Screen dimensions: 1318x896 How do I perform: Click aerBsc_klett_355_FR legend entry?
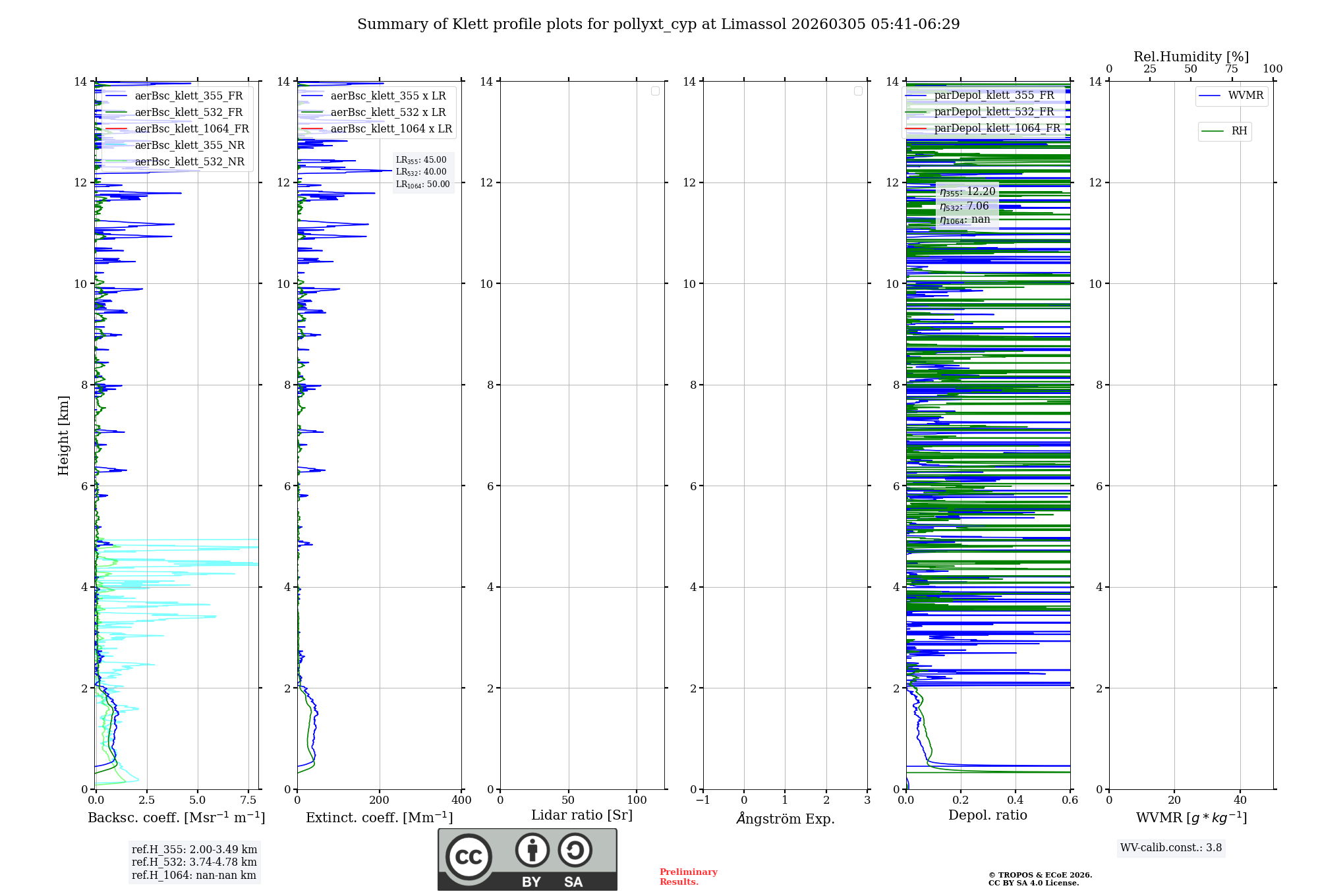pyautogui.click(x=188, y=96)
